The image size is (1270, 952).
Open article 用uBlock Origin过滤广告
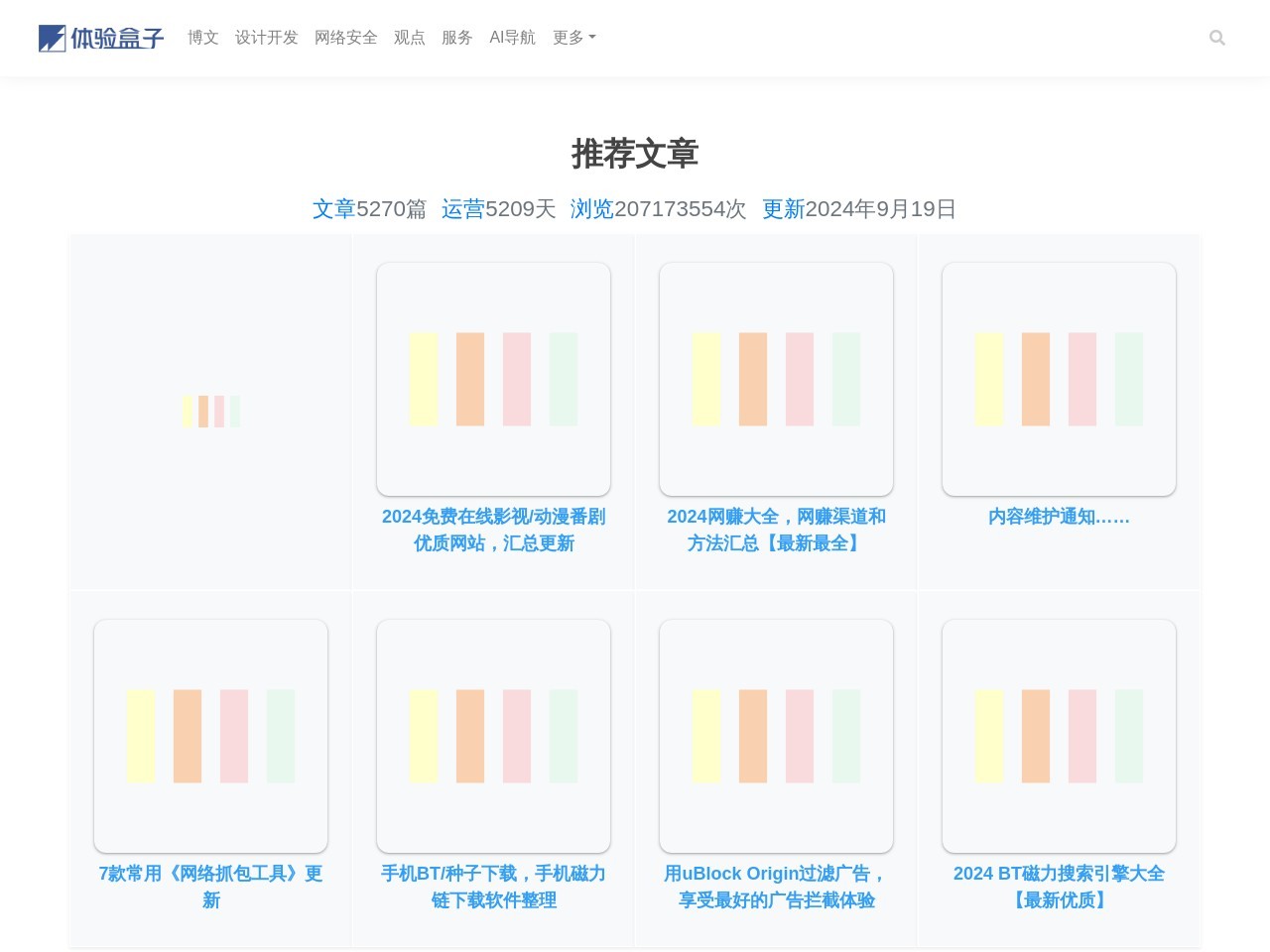(x=776, y=887)
